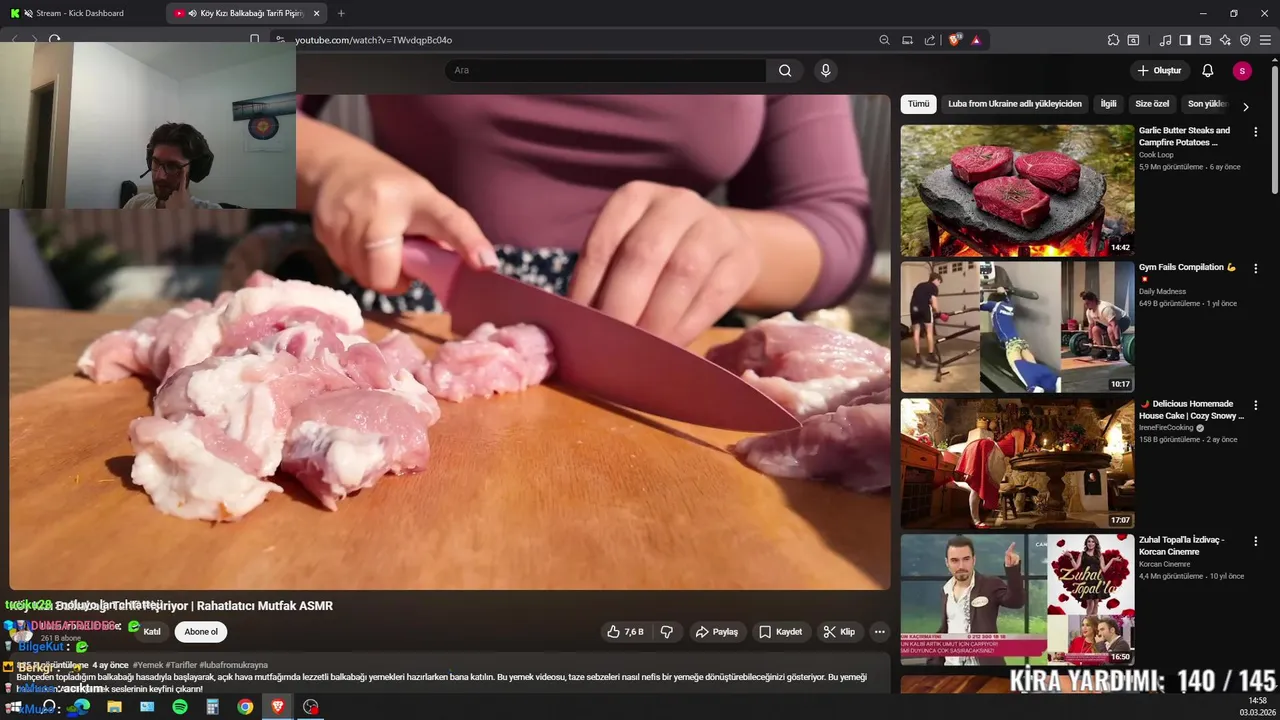Image resolution: width=1280 pixels, height=720 pixels.
Task: Select the Son yüklenen filter chip
Action: [1207, 104]
